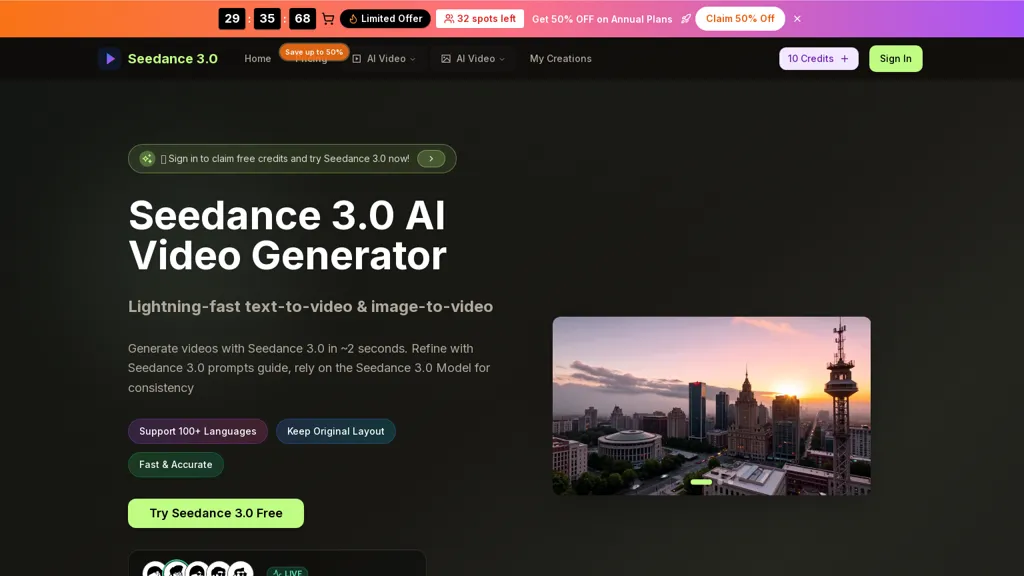Screen dimensions: 1024x576
Task: Click the Save up to 50% badge
Action: [x=314, y=52]
